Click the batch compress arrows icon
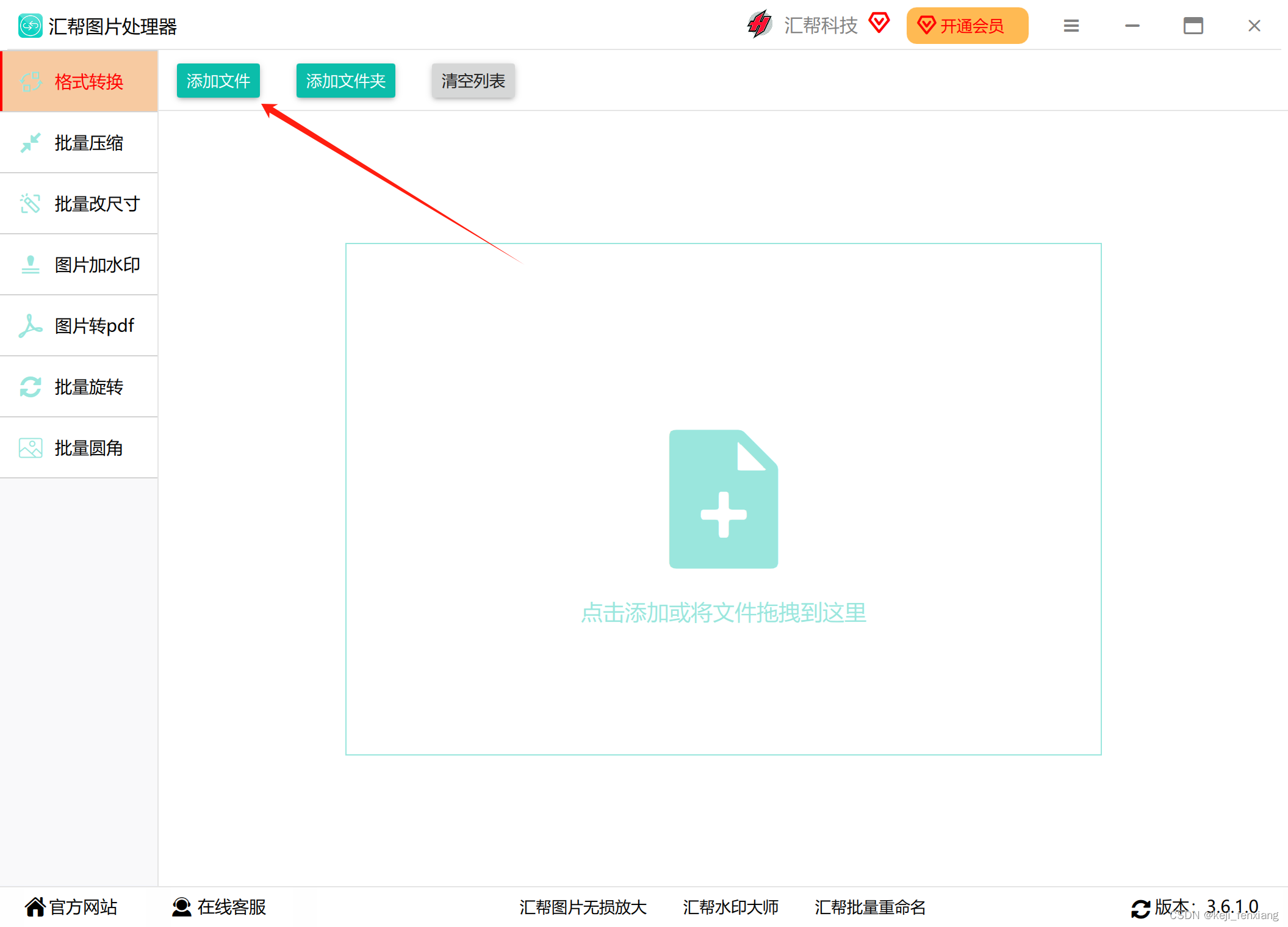1288x927 pixels. [31, 143]
